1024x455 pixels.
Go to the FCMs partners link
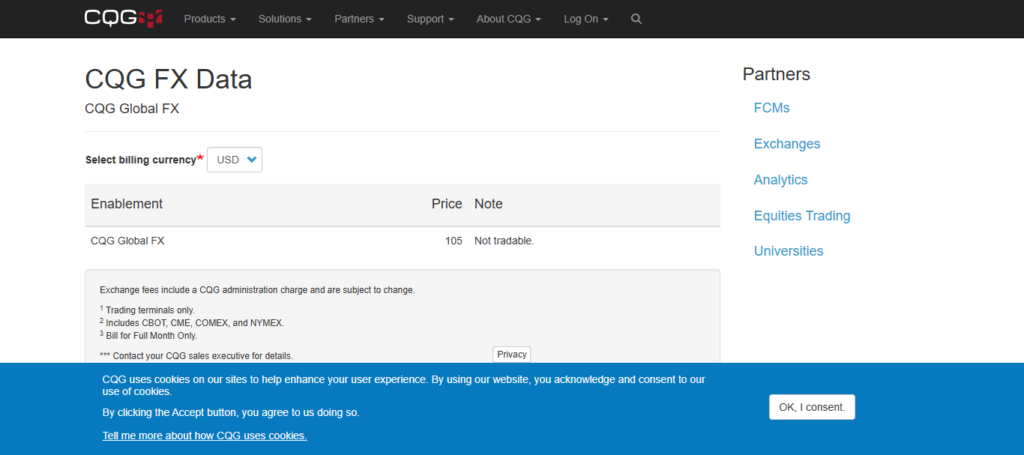point(771,108)
